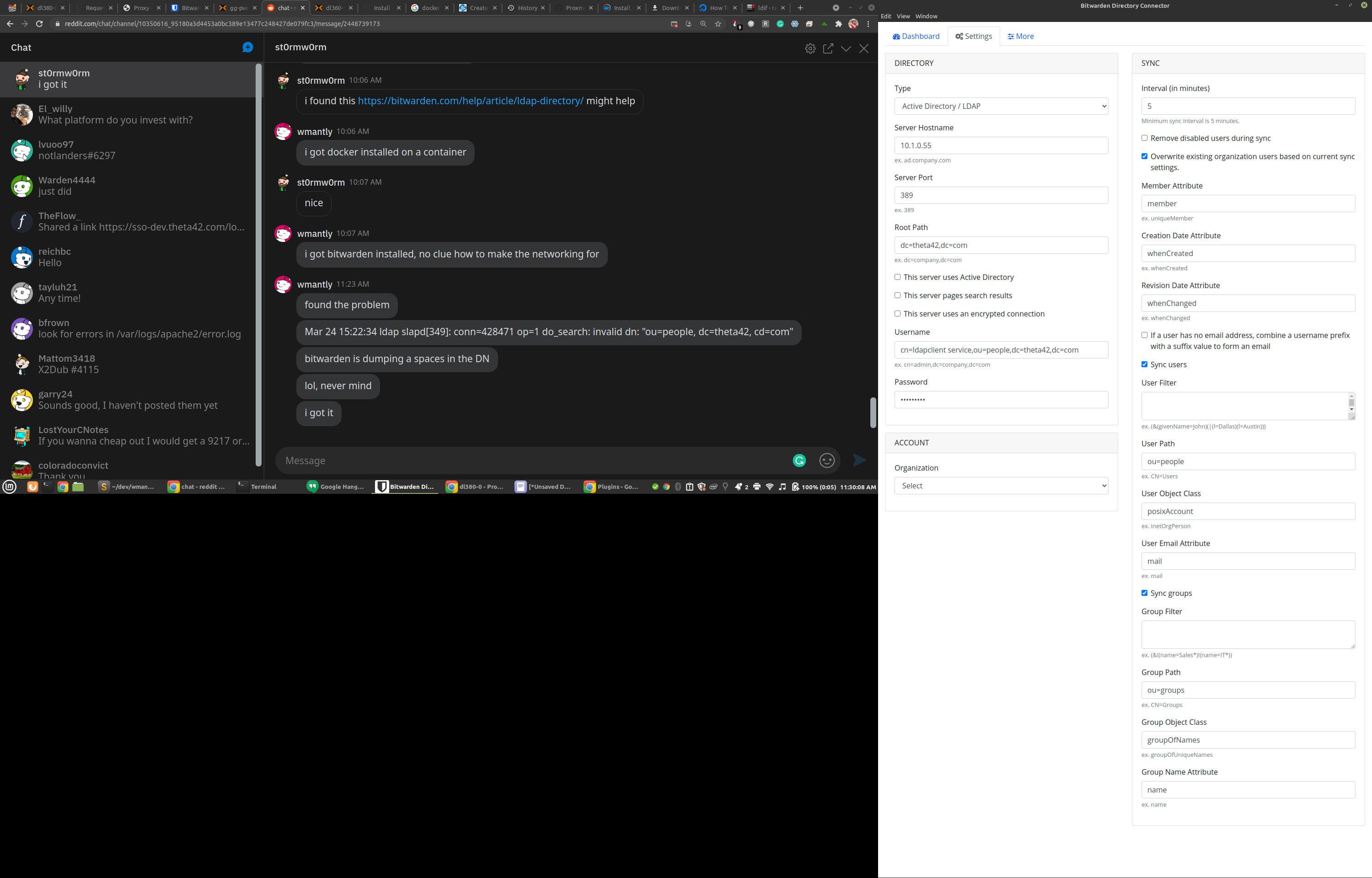
Task: Collapse the chat with the chevron icon
Action: coord(846,48)
